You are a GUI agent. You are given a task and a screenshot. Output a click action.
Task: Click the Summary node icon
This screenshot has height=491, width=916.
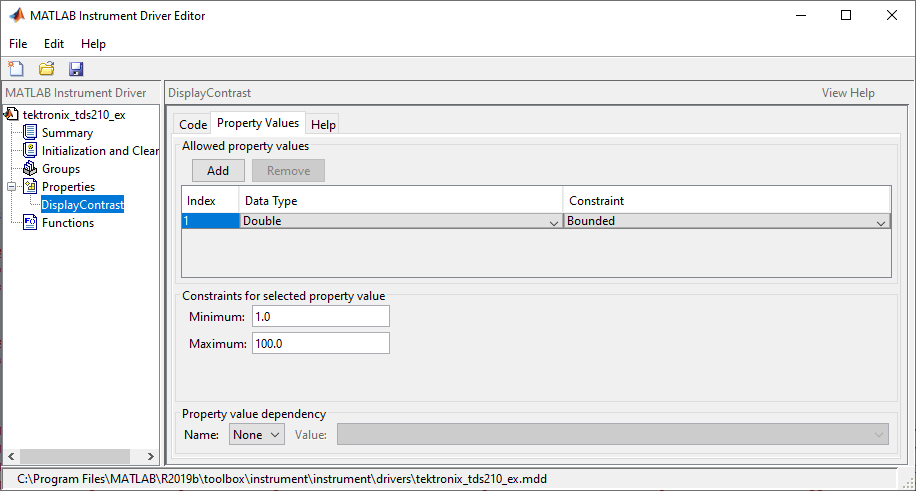pos(30,133)
